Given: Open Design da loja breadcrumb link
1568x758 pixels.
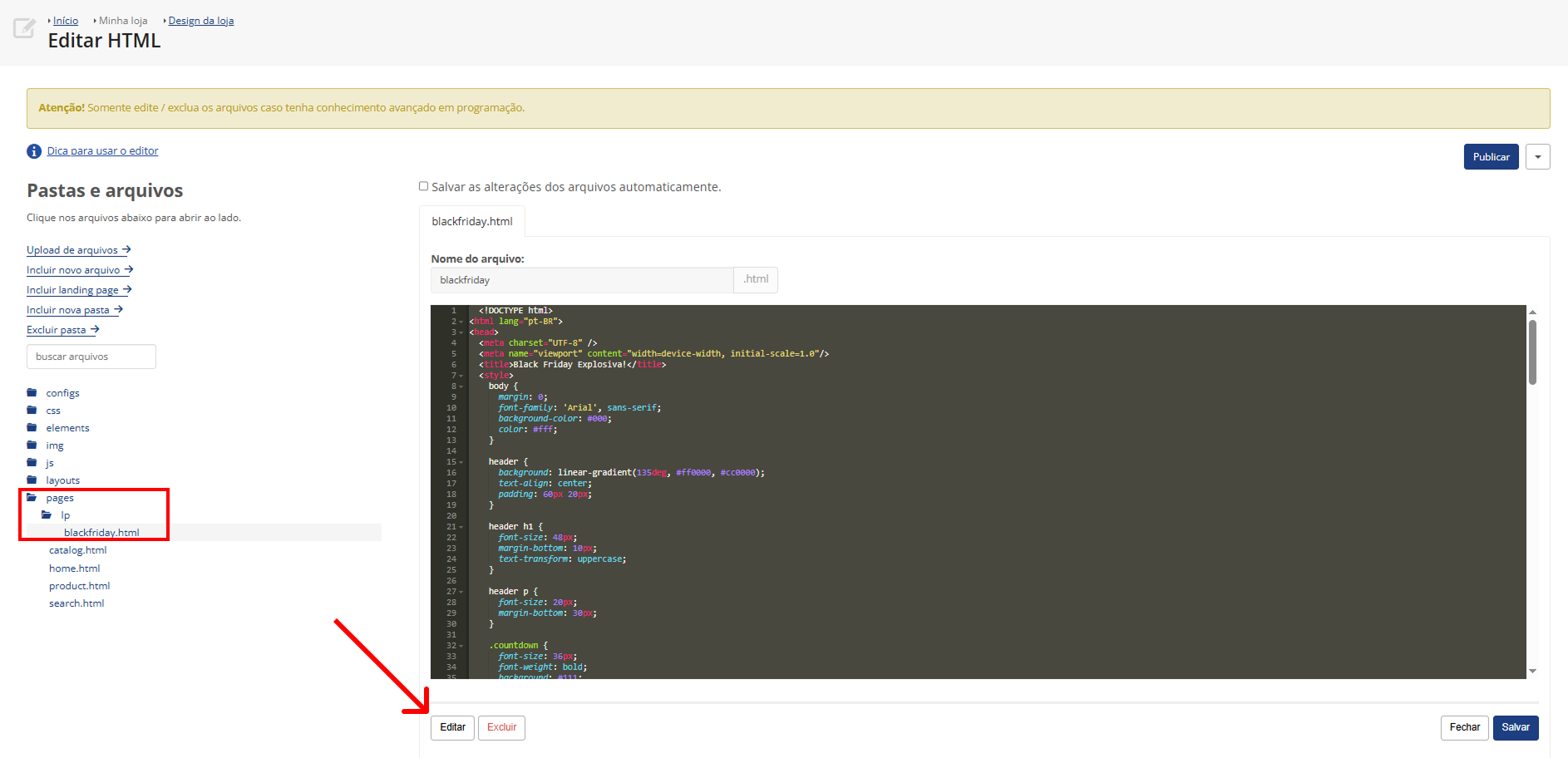Looking at the screenshot, I should (201, 21).
